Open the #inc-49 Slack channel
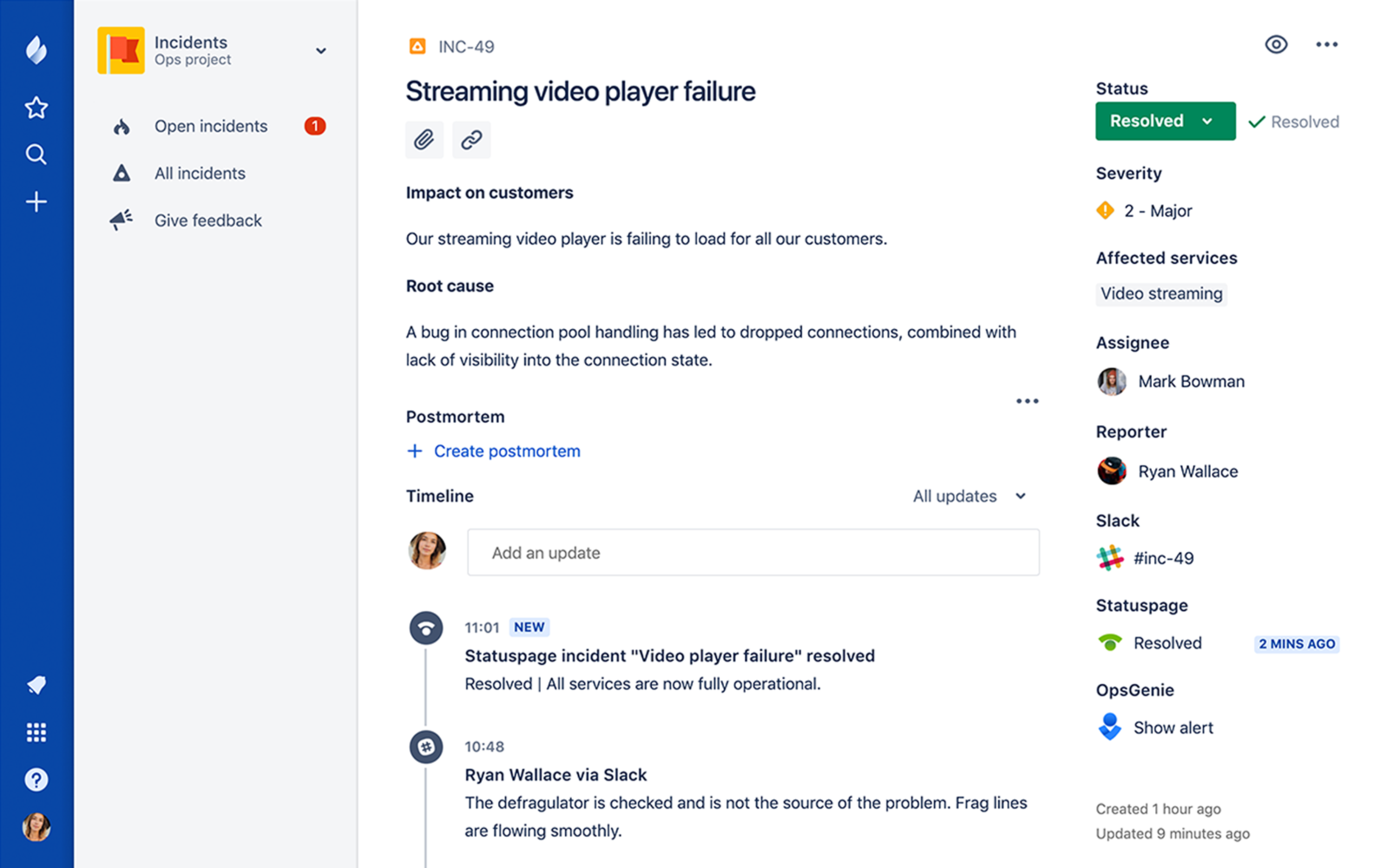The image size is (1374, 868). (x=1163, y=558)
